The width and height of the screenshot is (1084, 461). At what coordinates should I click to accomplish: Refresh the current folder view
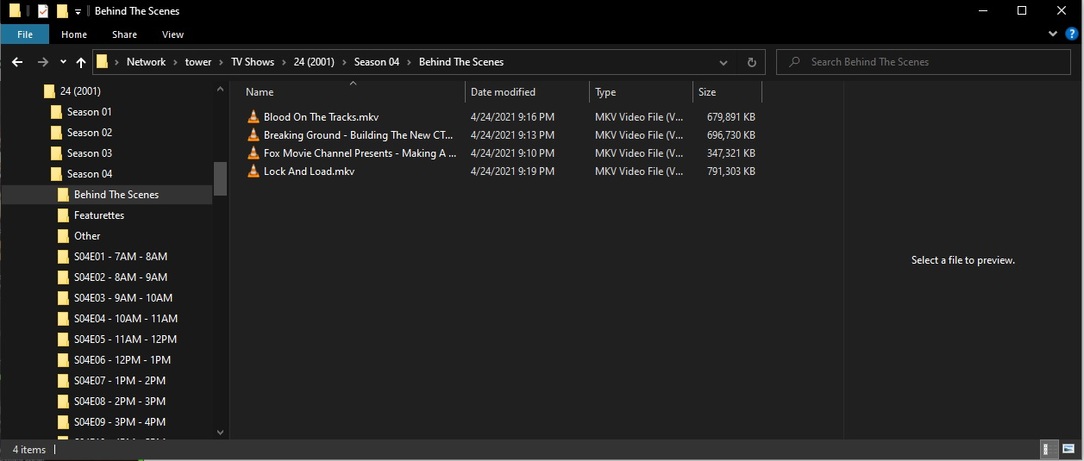(x=752, y=62)
